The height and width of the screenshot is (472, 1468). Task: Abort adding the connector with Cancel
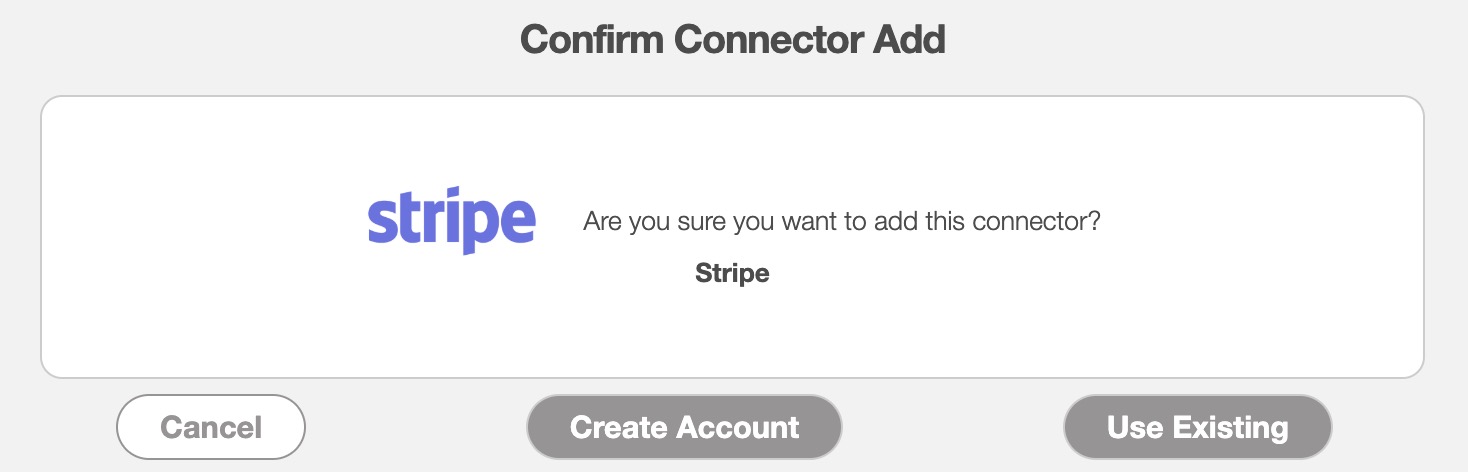click(x=211, y=427)
